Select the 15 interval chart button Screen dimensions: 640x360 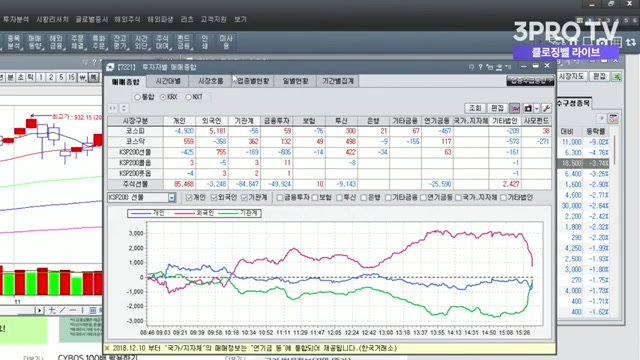71,77
